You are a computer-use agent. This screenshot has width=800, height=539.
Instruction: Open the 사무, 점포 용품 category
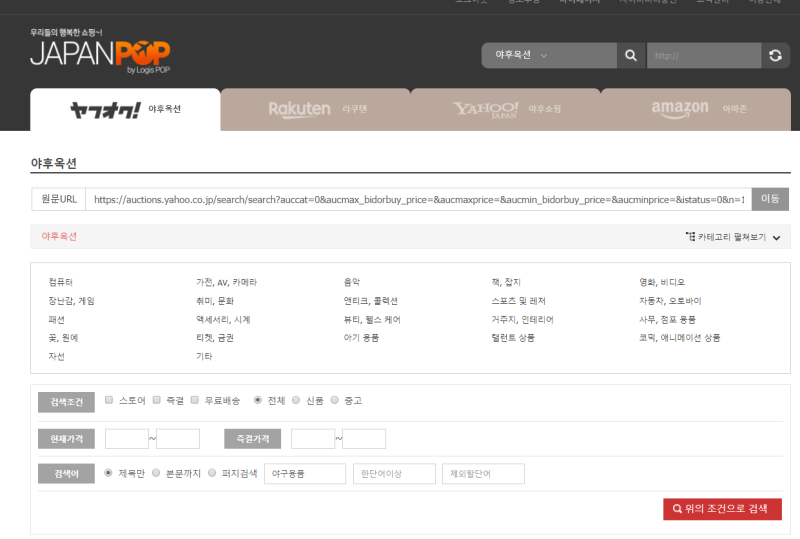click(x=667, y=320)
